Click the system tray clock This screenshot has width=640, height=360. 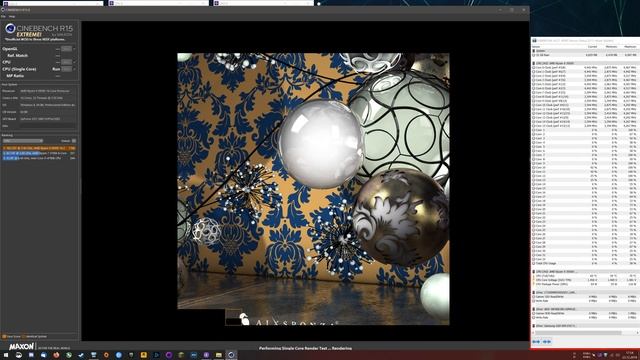click(x=629, y=354)
